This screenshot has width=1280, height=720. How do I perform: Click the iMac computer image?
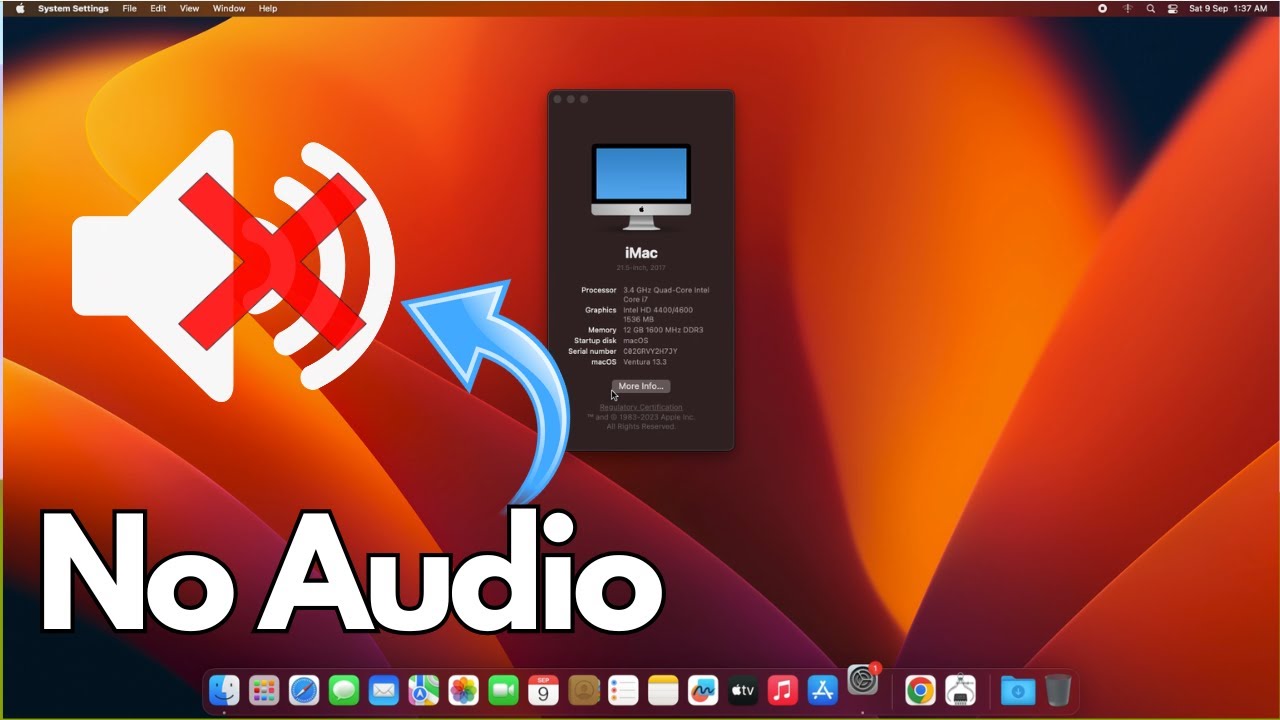point(641,187)
